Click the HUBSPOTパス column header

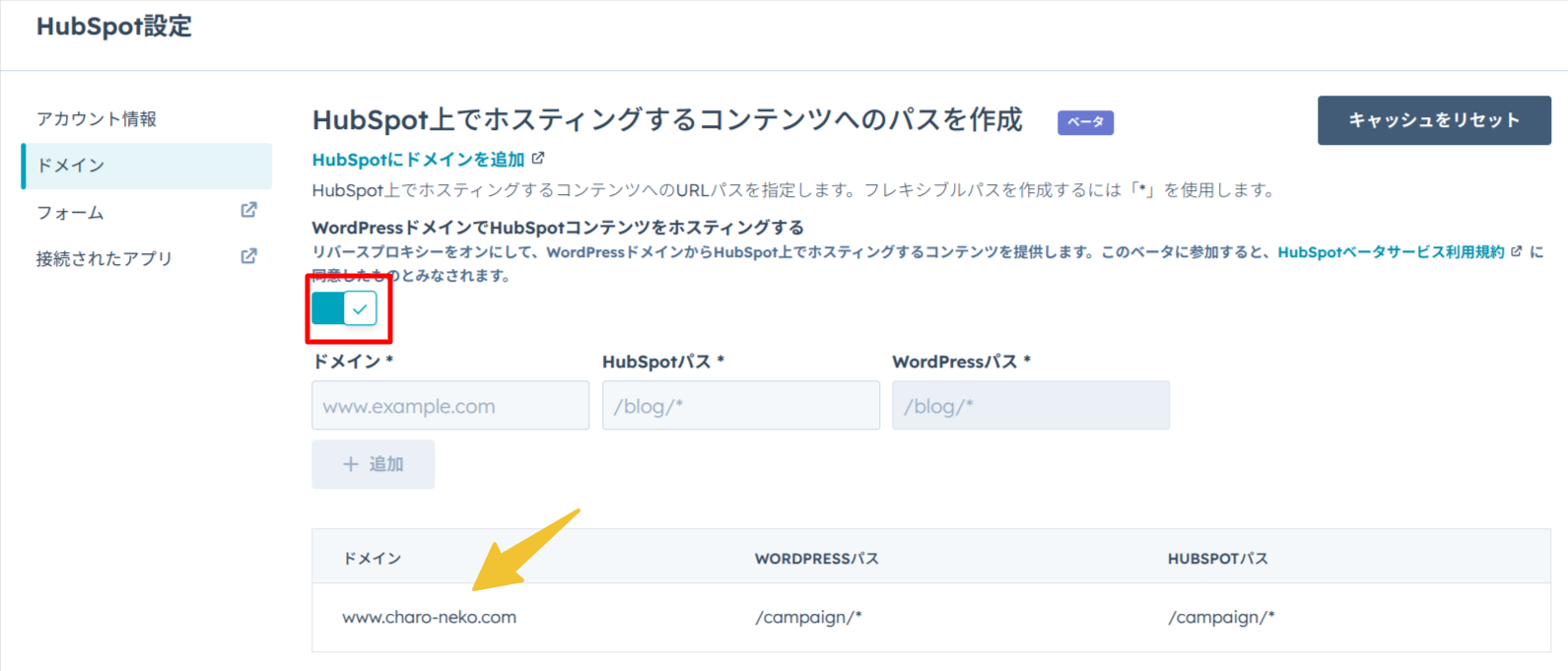click(1218, 559)
